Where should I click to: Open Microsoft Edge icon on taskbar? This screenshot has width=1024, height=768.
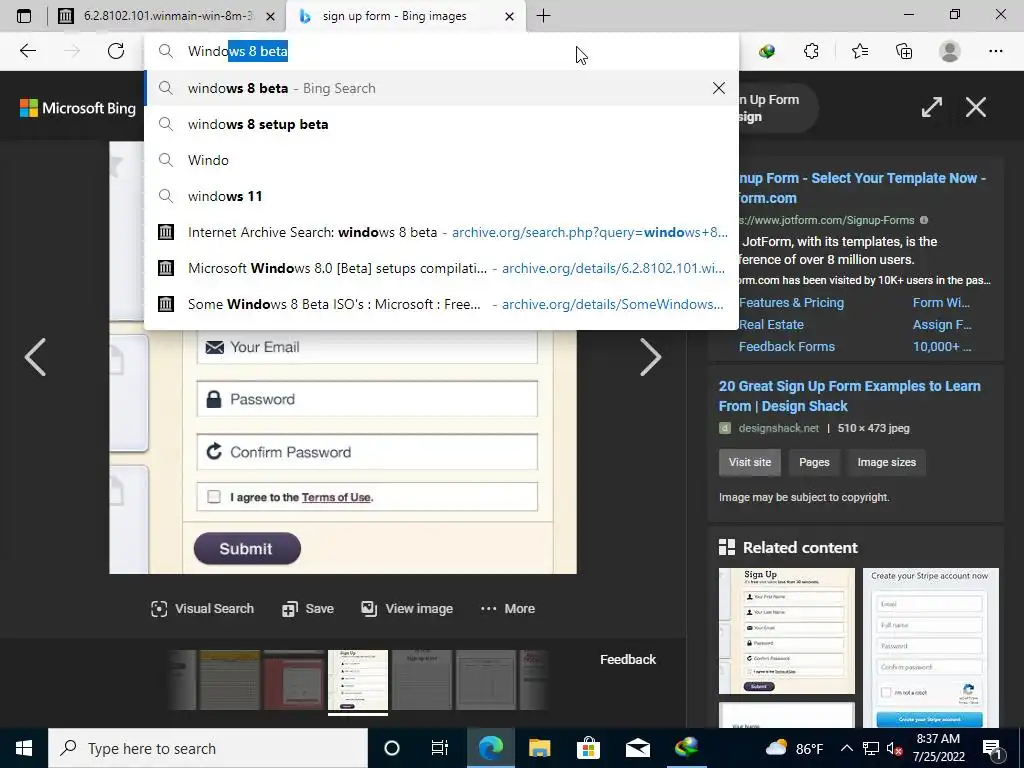[491, 748]
